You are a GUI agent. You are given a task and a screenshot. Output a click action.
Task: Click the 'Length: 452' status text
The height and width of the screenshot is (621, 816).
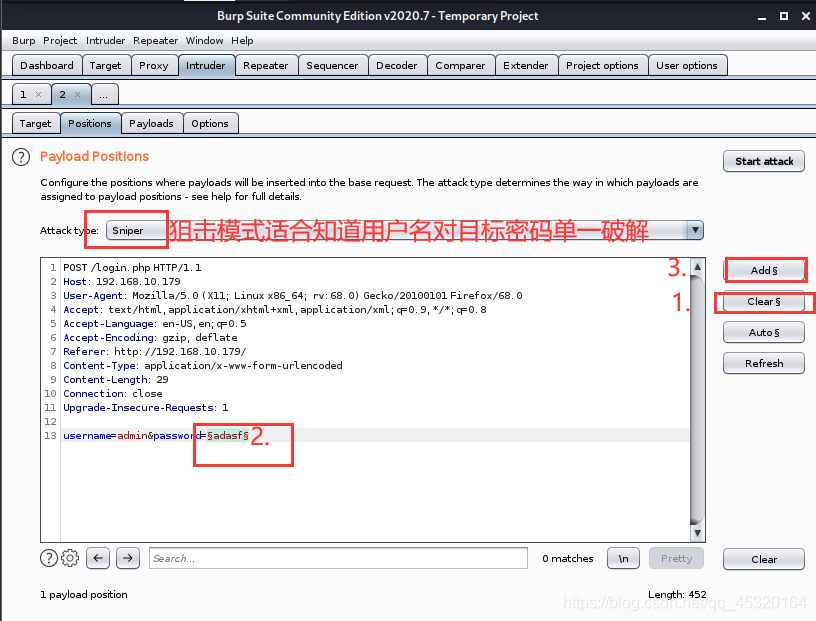[x=677, y=594]
